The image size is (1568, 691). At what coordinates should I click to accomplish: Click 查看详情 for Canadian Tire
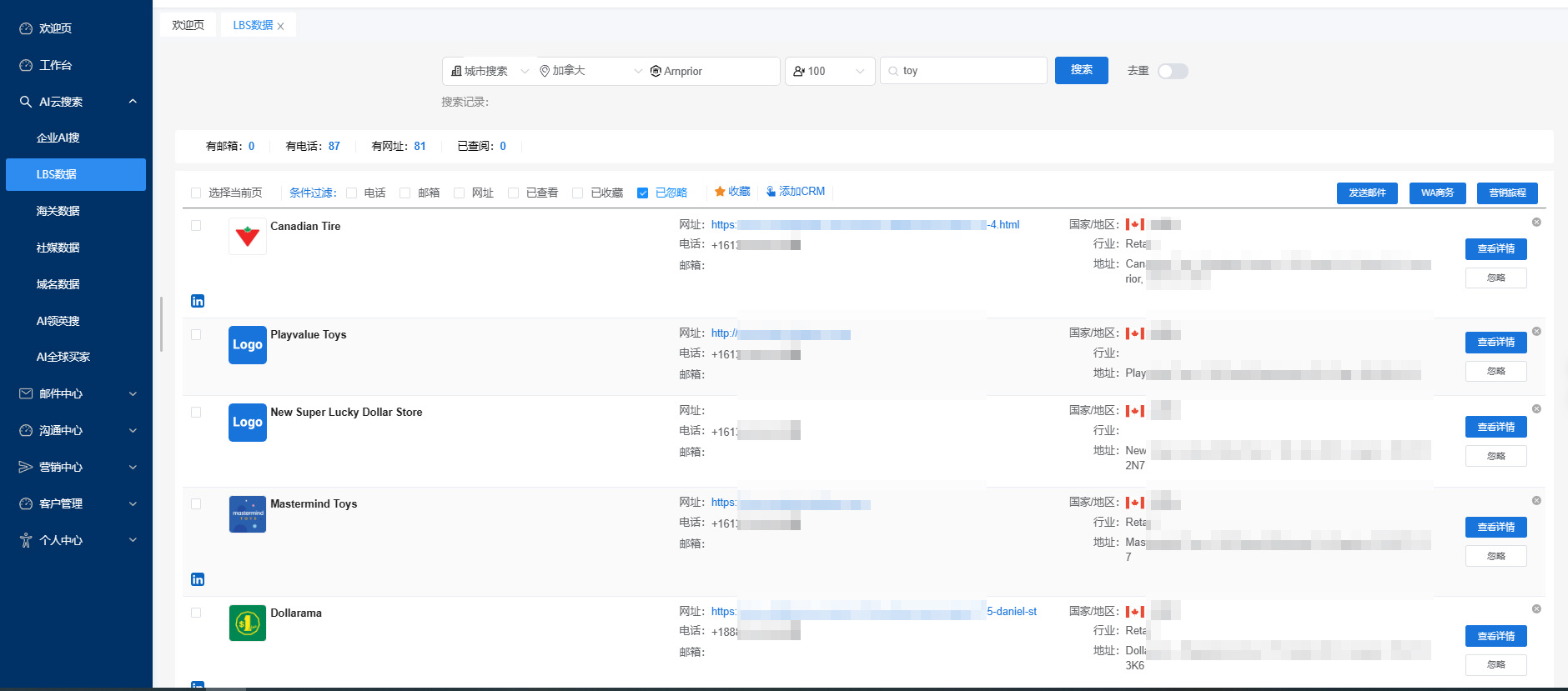pos(1496,249)
